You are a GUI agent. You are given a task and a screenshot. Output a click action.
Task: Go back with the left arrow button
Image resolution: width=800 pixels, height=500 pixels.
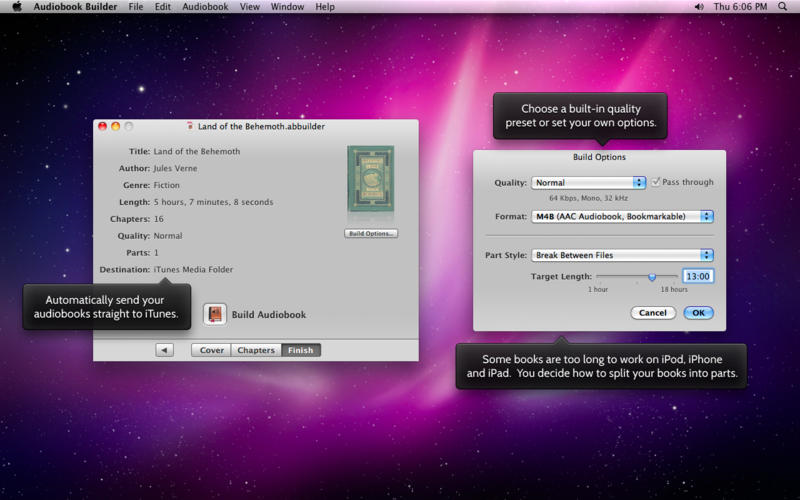click(x=164, y=350)
